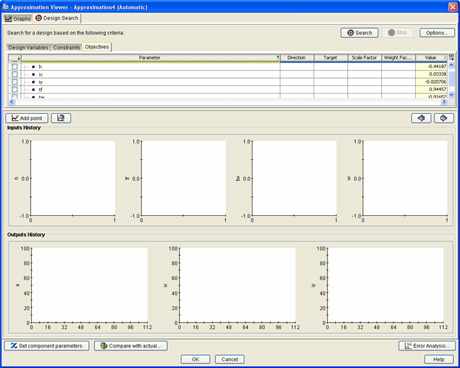The height and width of the screenshot is (368, 460).
Task: Click Compare with actual button
Action: [131, 346]
